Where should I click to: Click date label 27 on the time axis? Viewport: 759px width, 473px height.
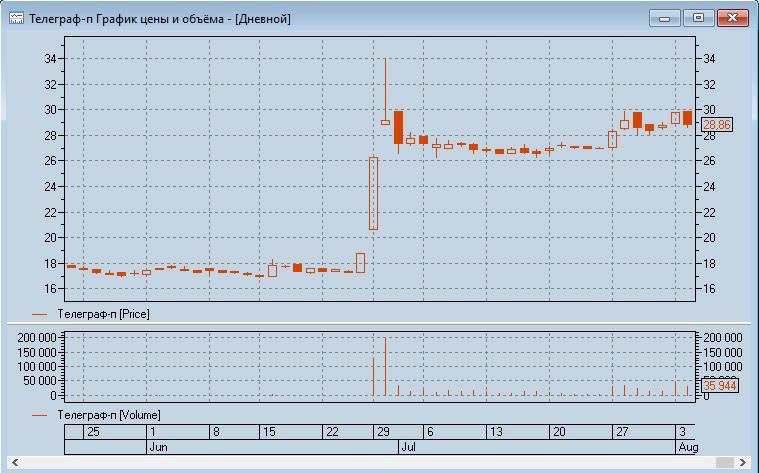click(622, 432)
